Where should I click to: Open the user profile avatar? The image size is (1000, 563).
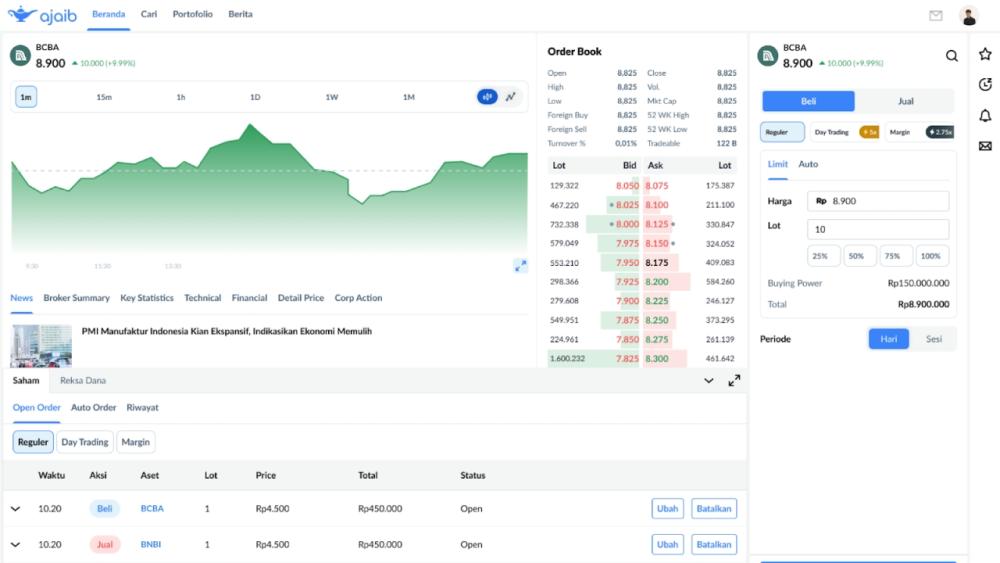click(969, 15)
